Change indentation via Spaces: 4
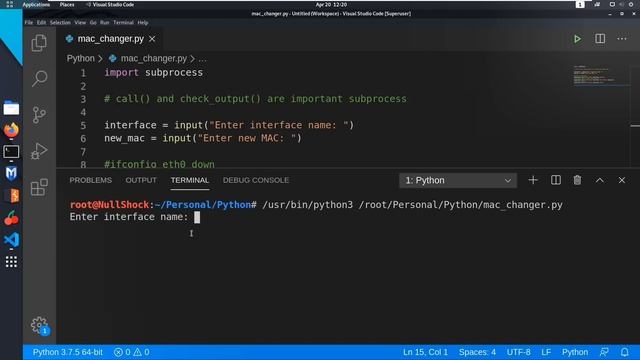640x360 pixels. (477, 352)
